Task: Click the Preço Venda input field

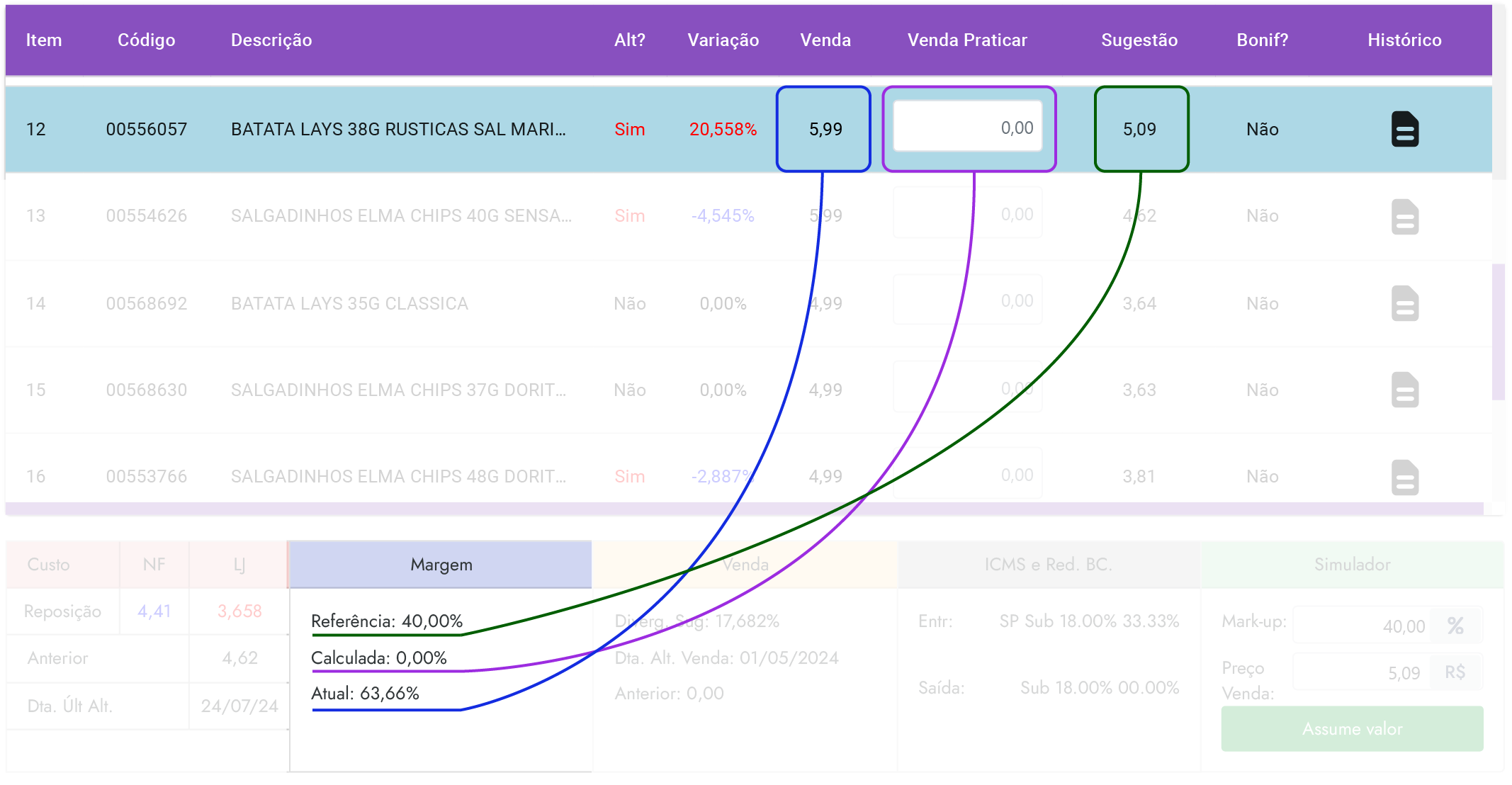Action: click(x=1360, y=672)
